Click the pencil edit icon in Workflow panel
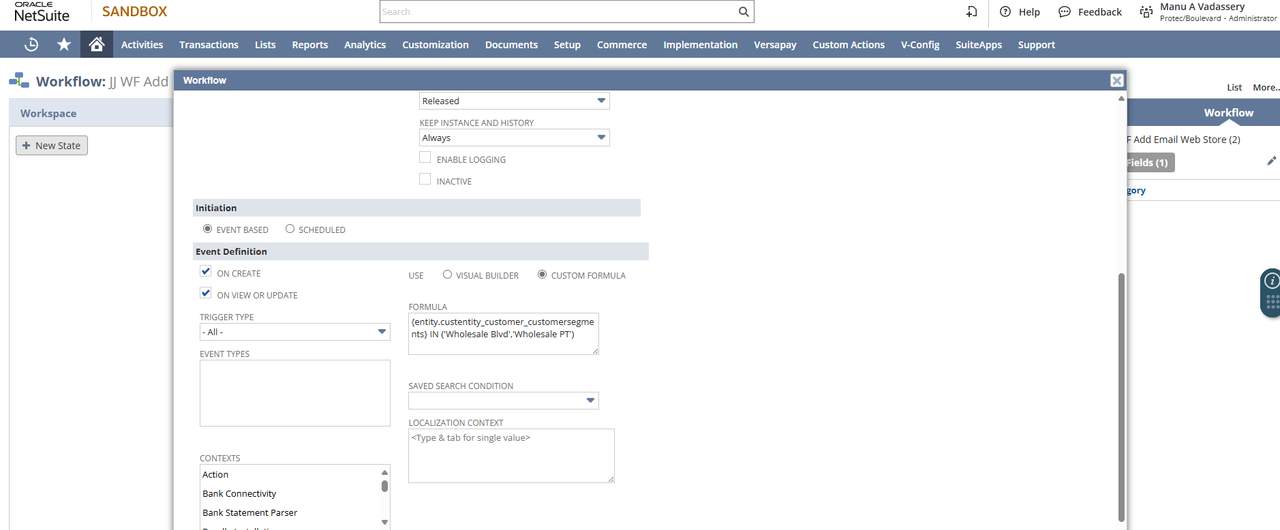 pyautogui.click(x=1271, y=161)
